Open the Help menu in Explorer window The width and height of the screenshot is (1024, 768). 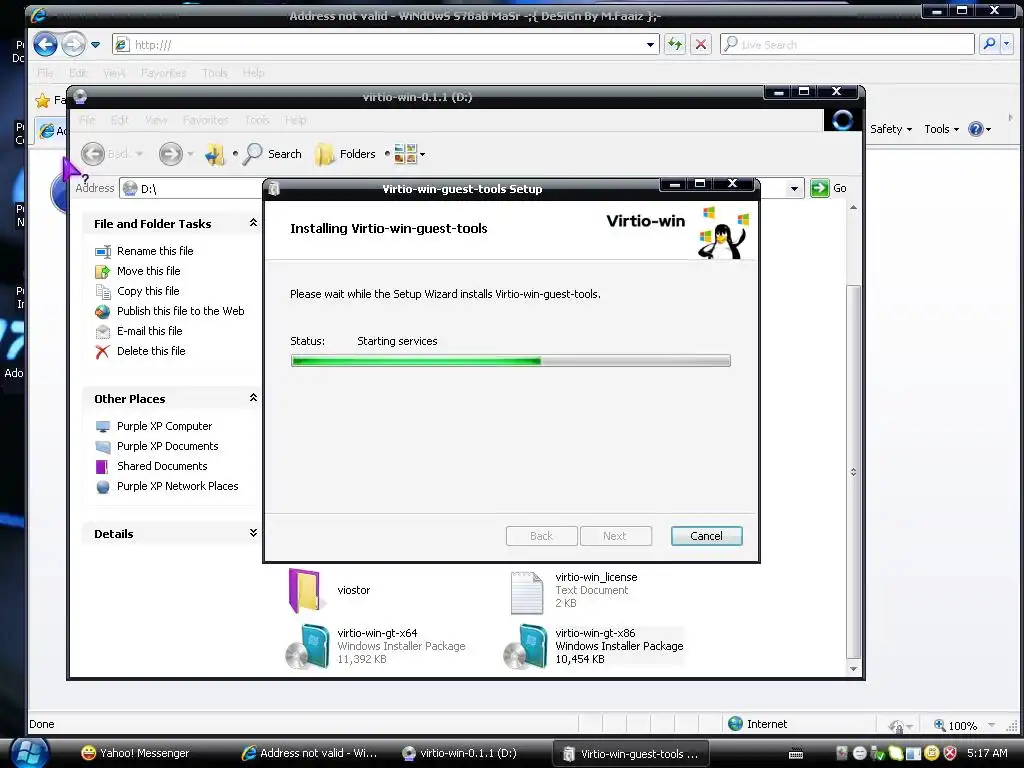[295, 120]
